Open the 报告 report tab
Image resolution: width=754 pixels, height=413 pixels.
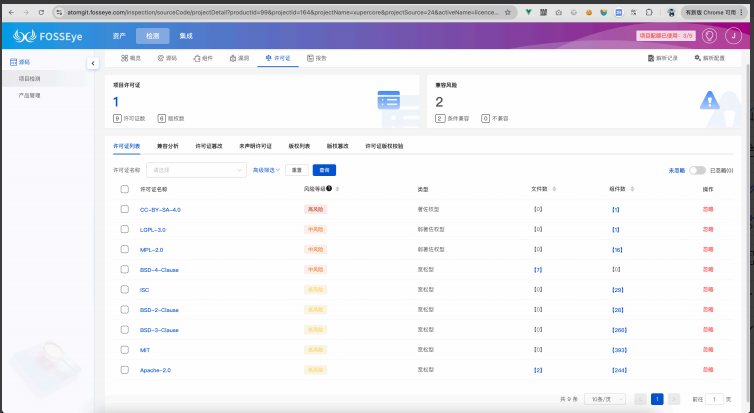pos(317,58)
